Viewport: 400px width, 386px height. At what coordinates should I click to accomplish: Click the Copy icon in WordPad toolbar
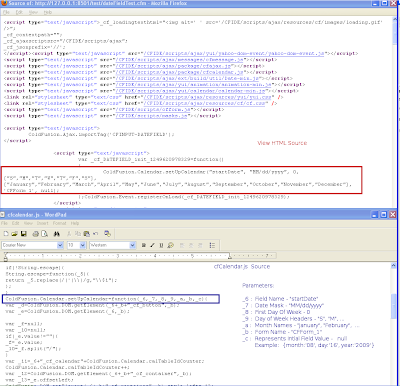[x=78, y=234]
